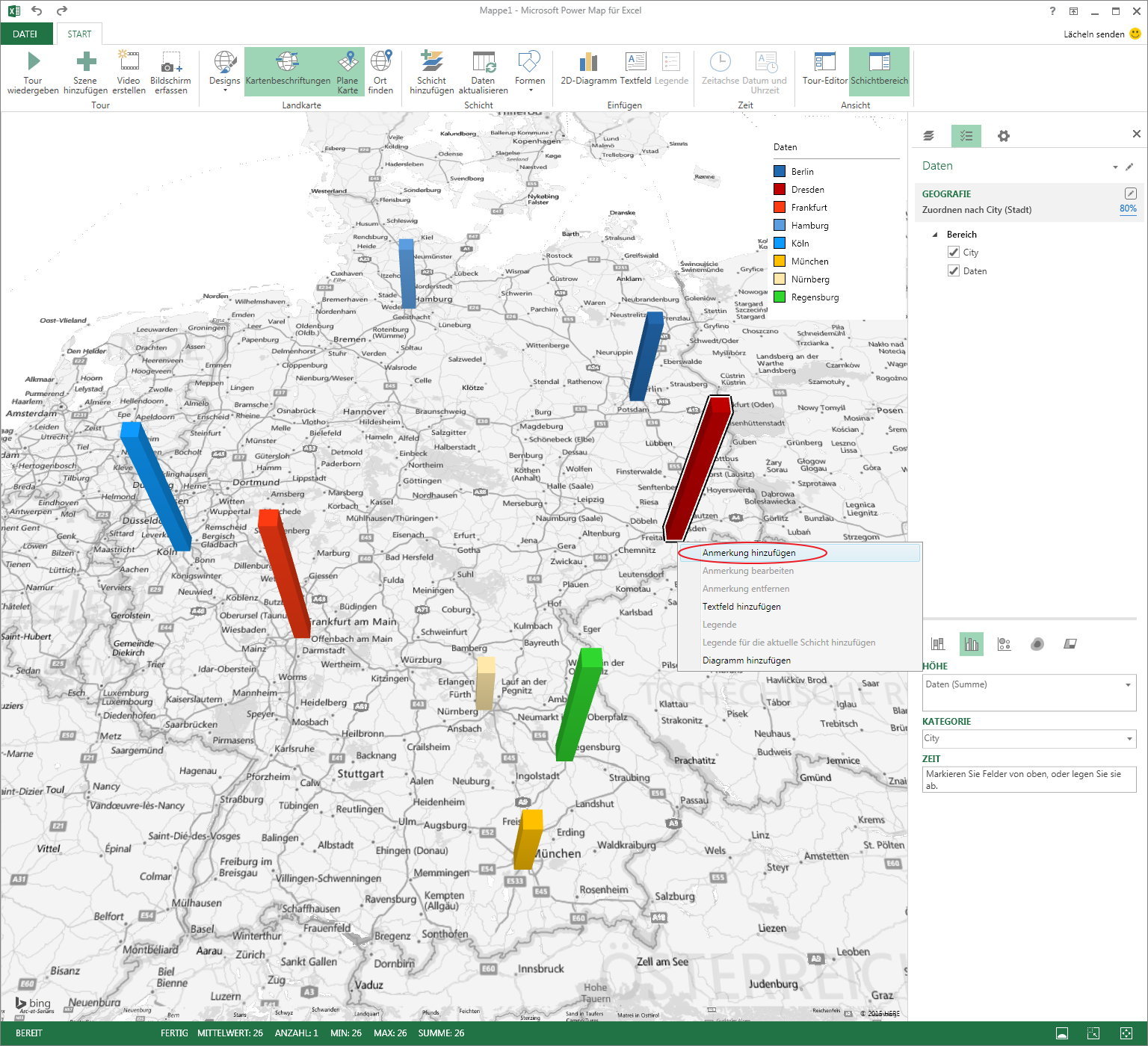Uncheck the Daten field checkbox
1148x1046 pixels.
pyautogui.click(x=953, y=271)
